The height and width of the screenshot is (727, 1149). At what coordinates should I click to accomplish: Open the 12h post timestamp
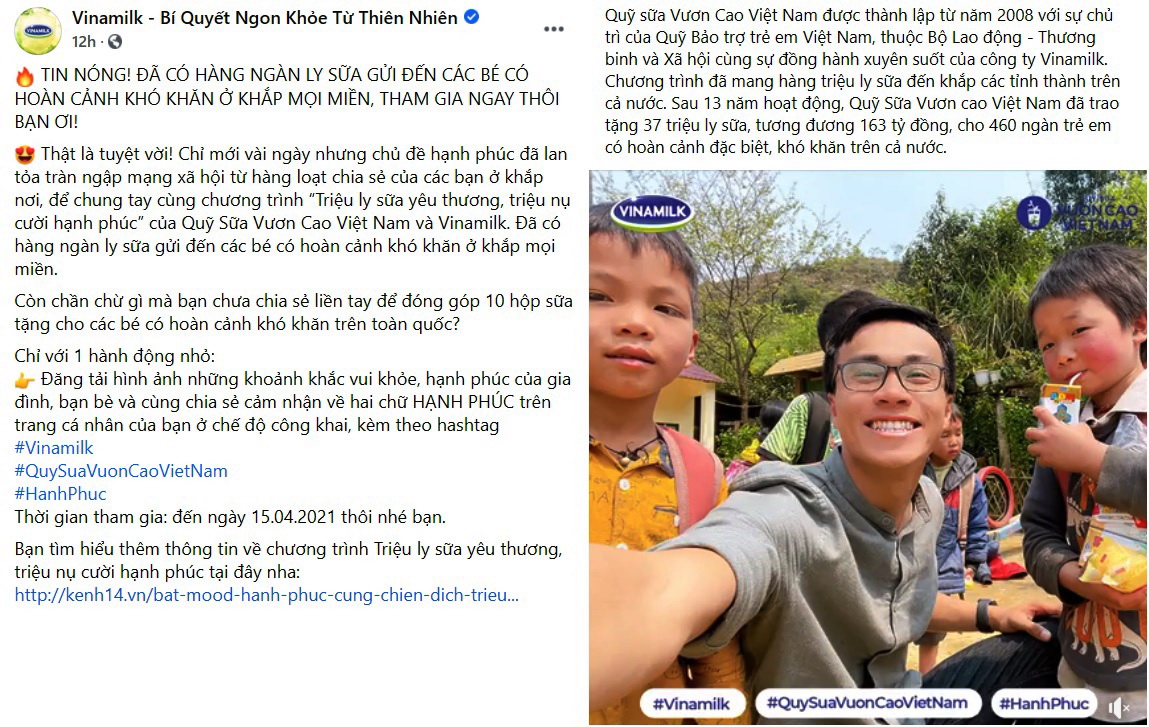click(x=84, y=42)
